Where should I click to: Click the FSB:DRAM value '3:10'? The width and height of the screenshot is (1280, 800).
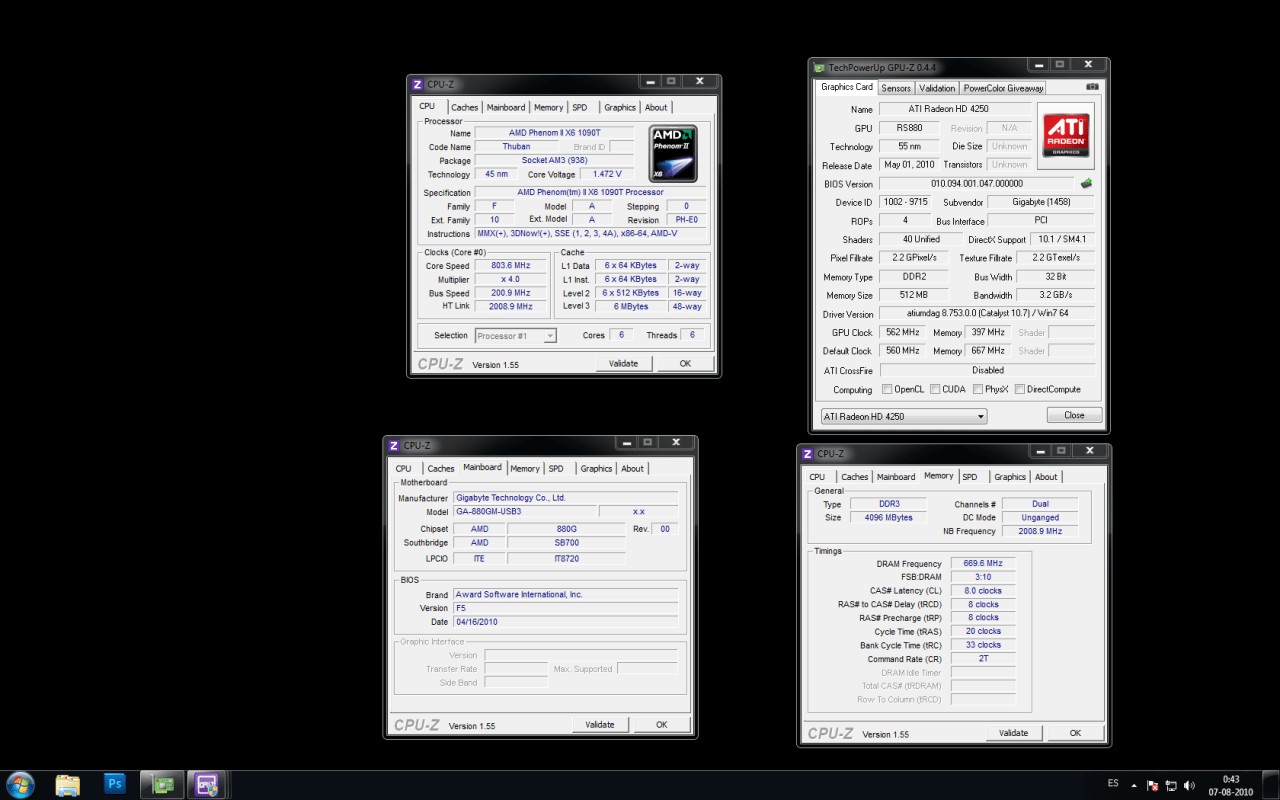point(982,577)
